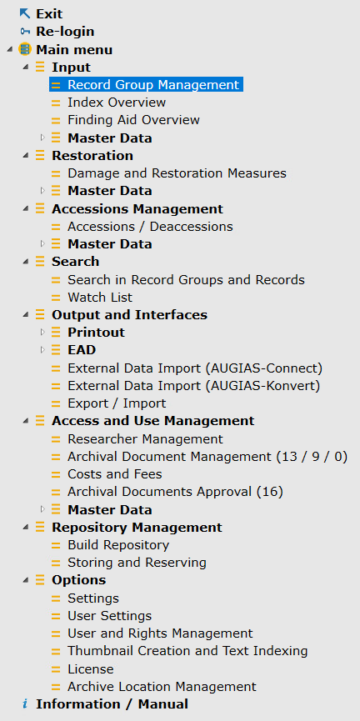Expand Master Data under Accessions Management

43,244
